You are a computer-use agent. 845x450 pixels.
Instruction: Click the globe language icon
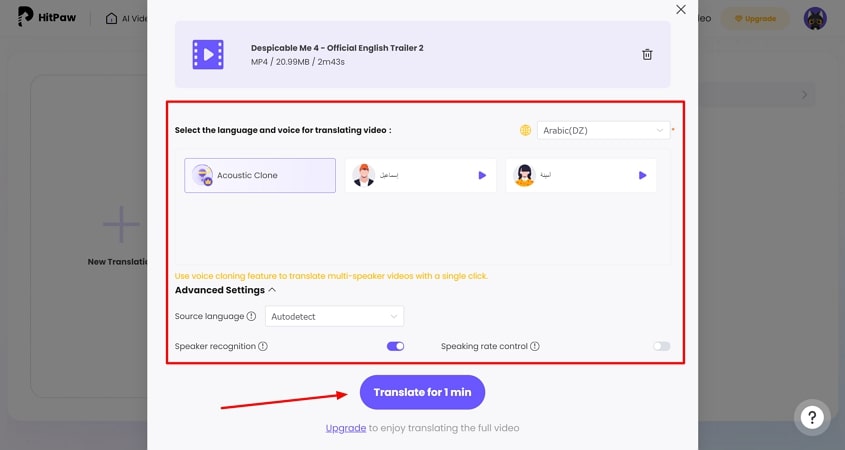[x=525, y=130]
